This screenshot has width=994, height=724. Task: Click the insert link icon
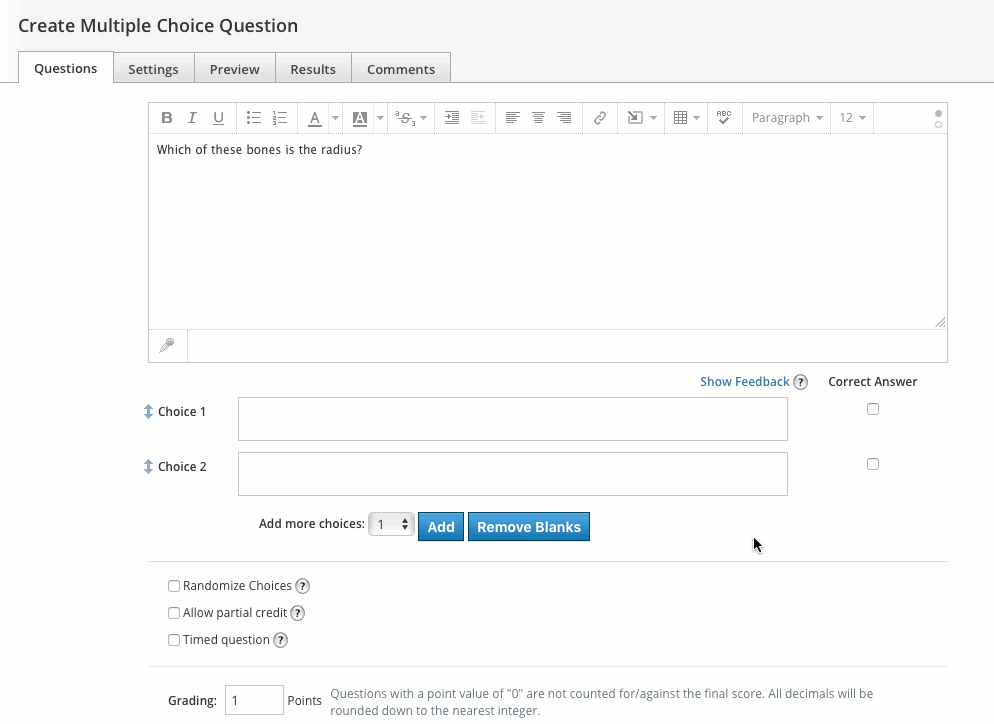pyautogui.click(x=600, y=118)
